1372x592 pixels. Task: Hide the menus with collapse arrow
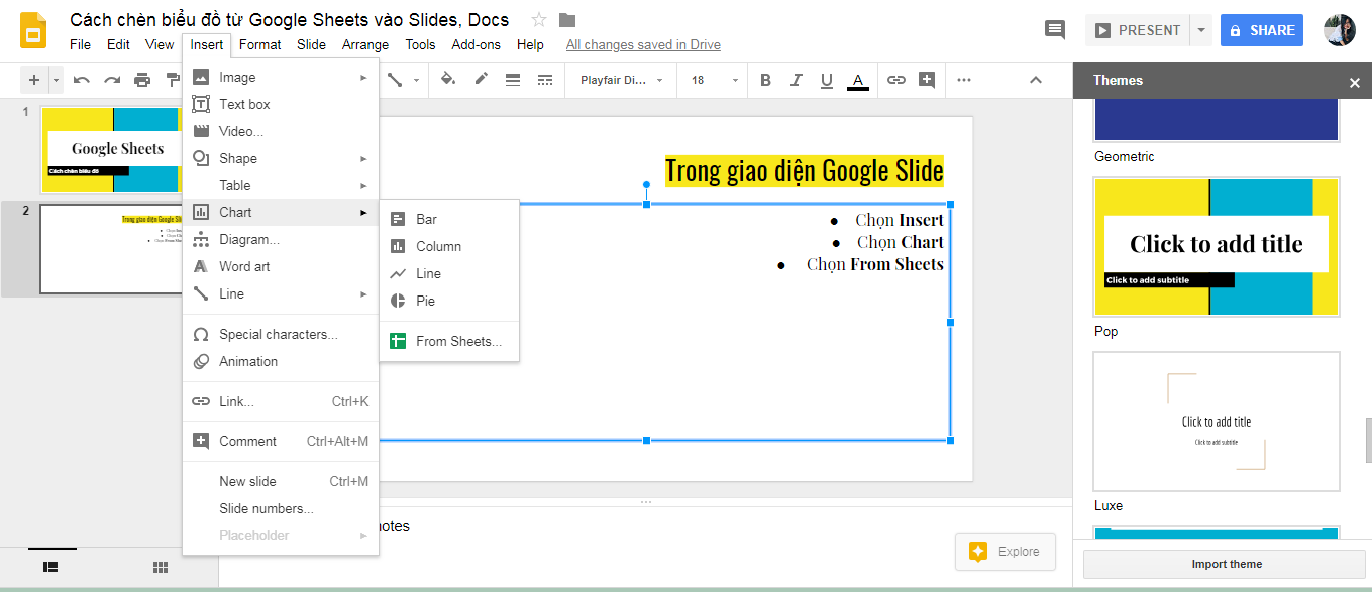tap(1036, 80)
